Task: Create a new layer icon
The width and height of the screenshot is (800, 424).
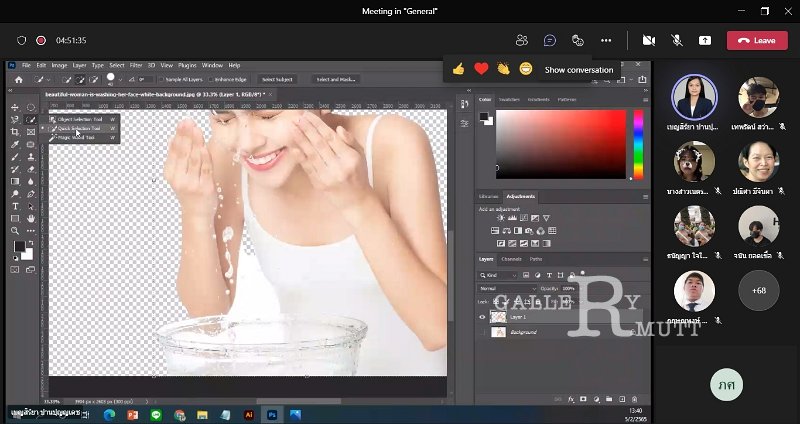Action: [622, 399]
